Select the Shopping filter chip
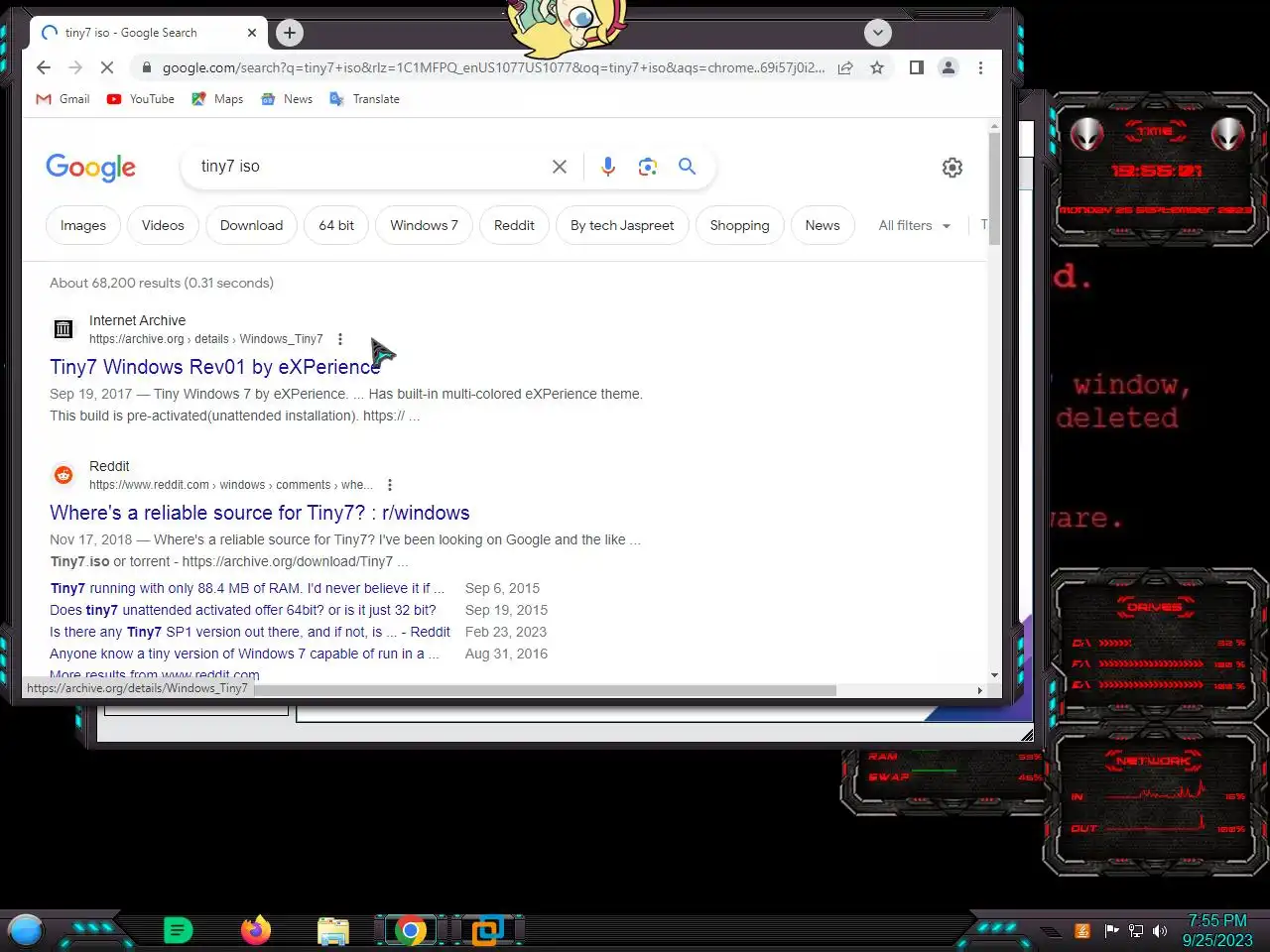 (739, 226)
